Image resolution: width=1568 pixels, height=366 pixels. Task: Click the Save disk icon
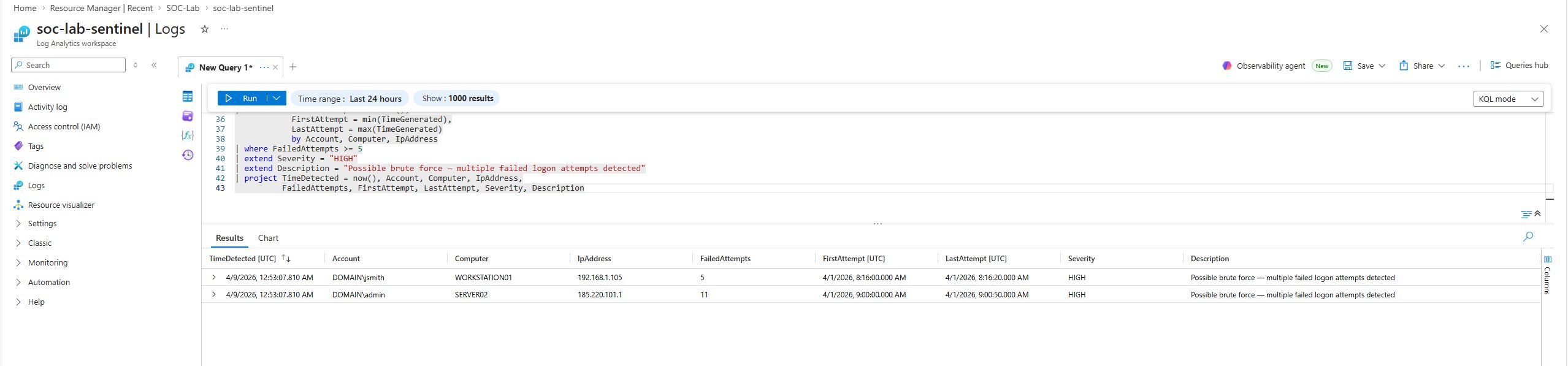[x=1348, y=66]
